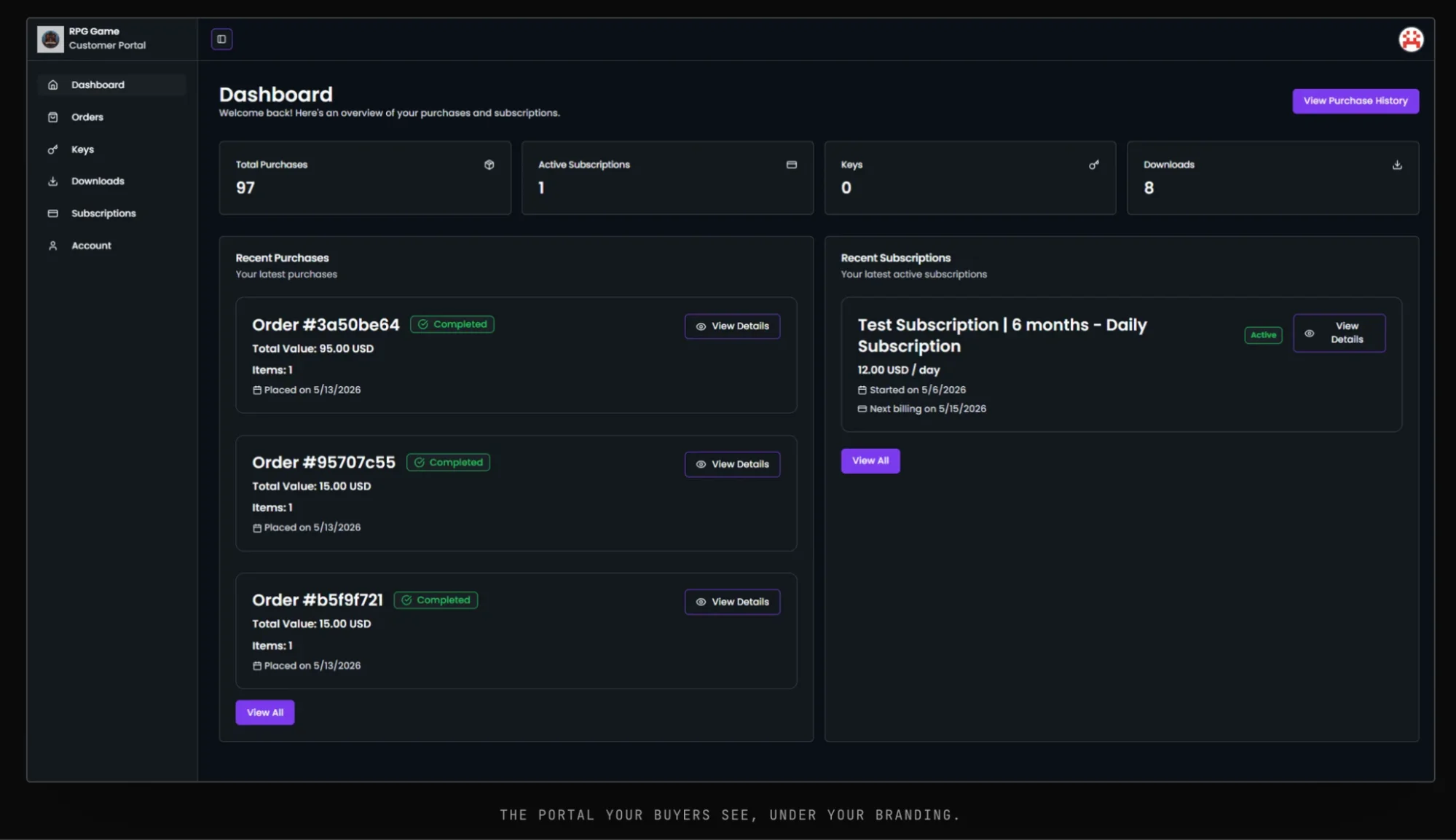The height and width of the screenshot is (840, 1456).
Task: Go to Orders in the sidebar
Action: (112, 117)
